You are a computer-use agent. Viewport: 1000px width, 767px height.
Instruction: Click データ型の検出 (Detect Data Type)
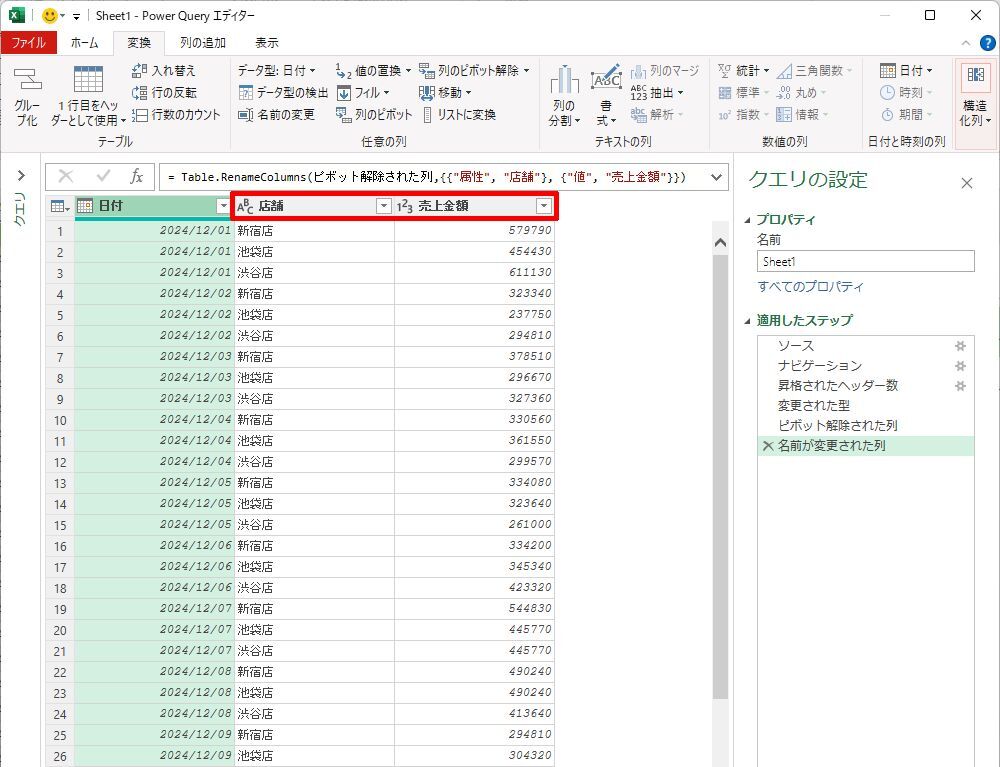[283, 93]
